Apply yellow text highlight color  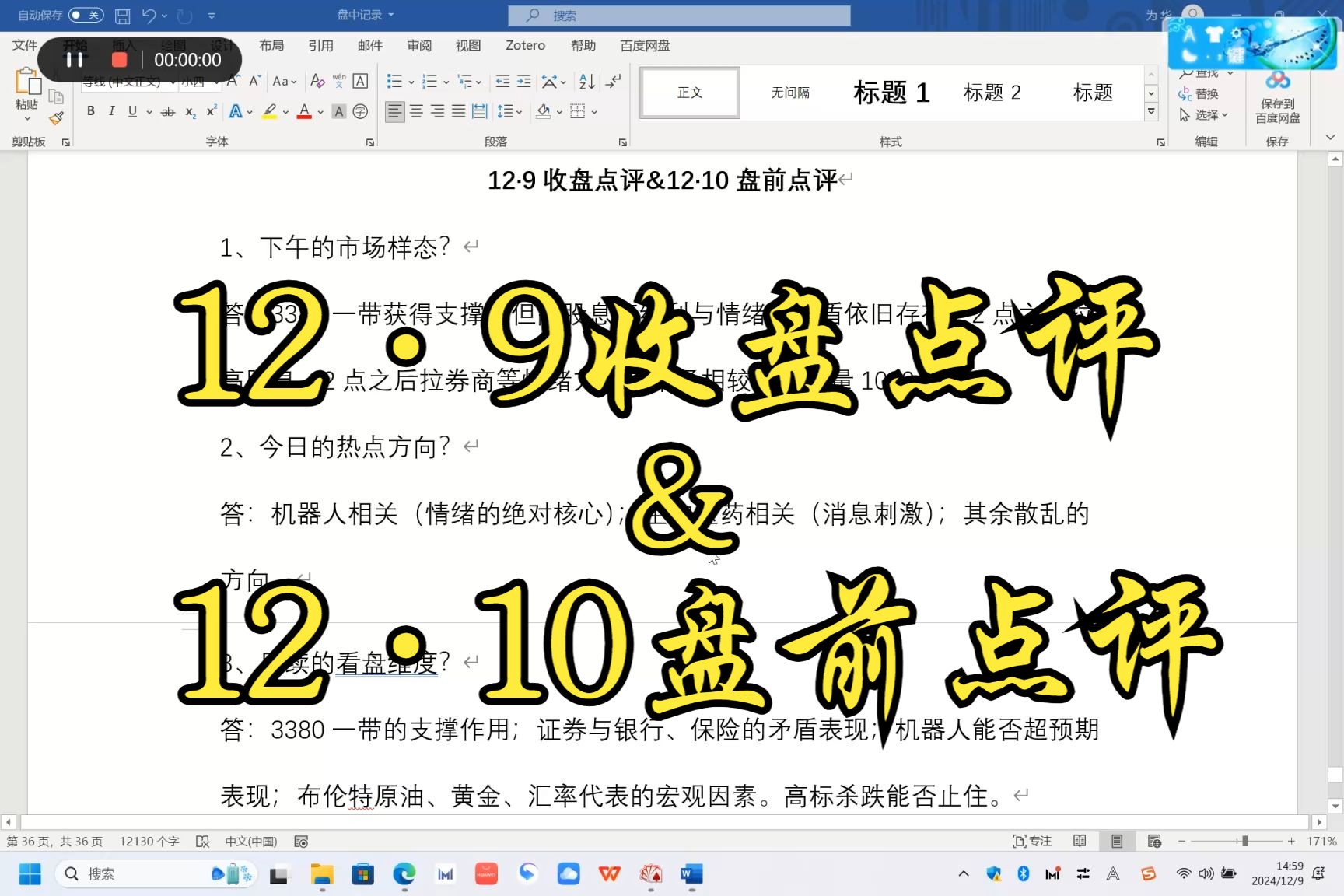pyautogui.click(x=269, y=112)
